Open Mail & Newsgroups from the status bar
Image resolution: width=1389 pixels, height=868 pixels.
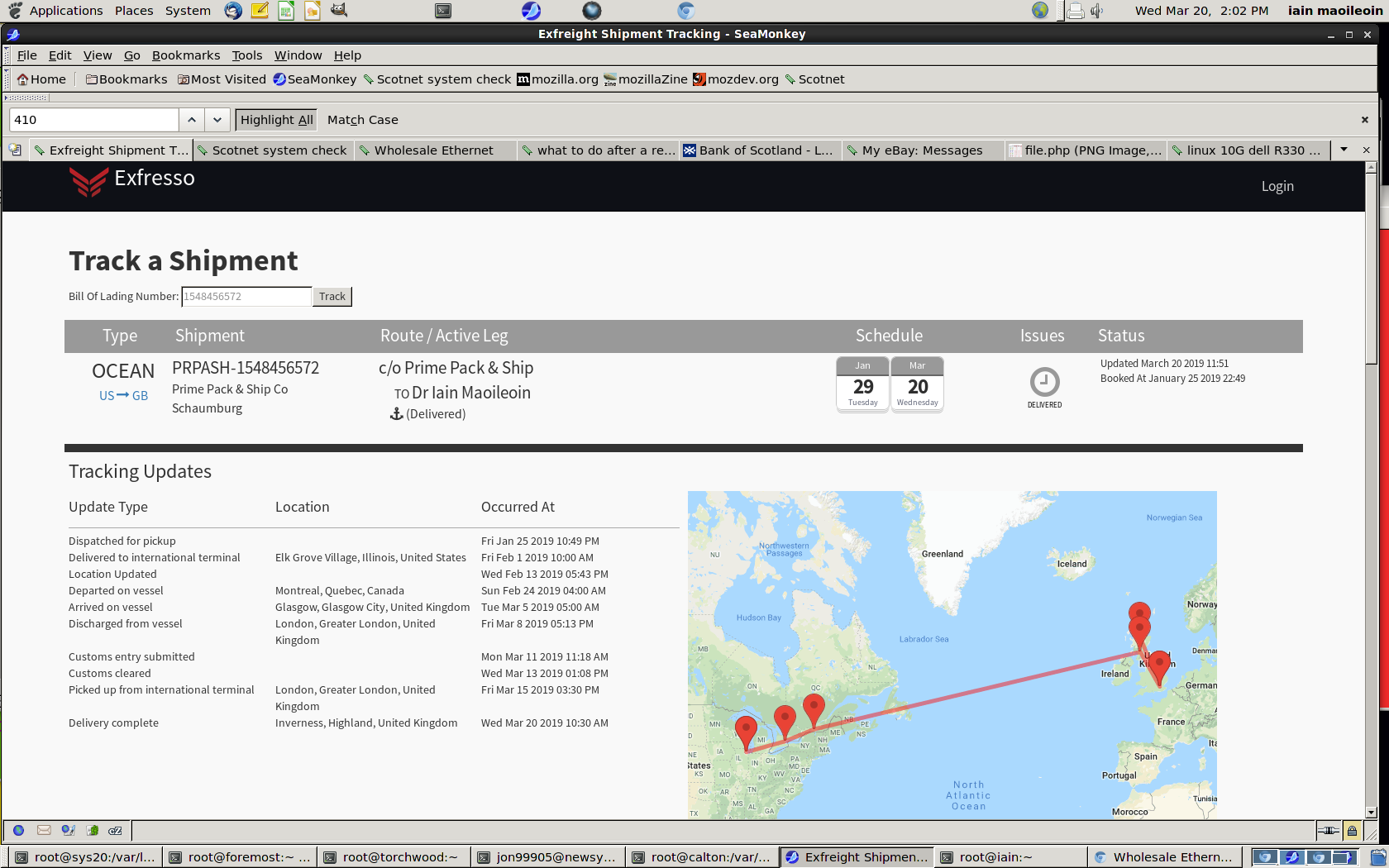(44, 830)
